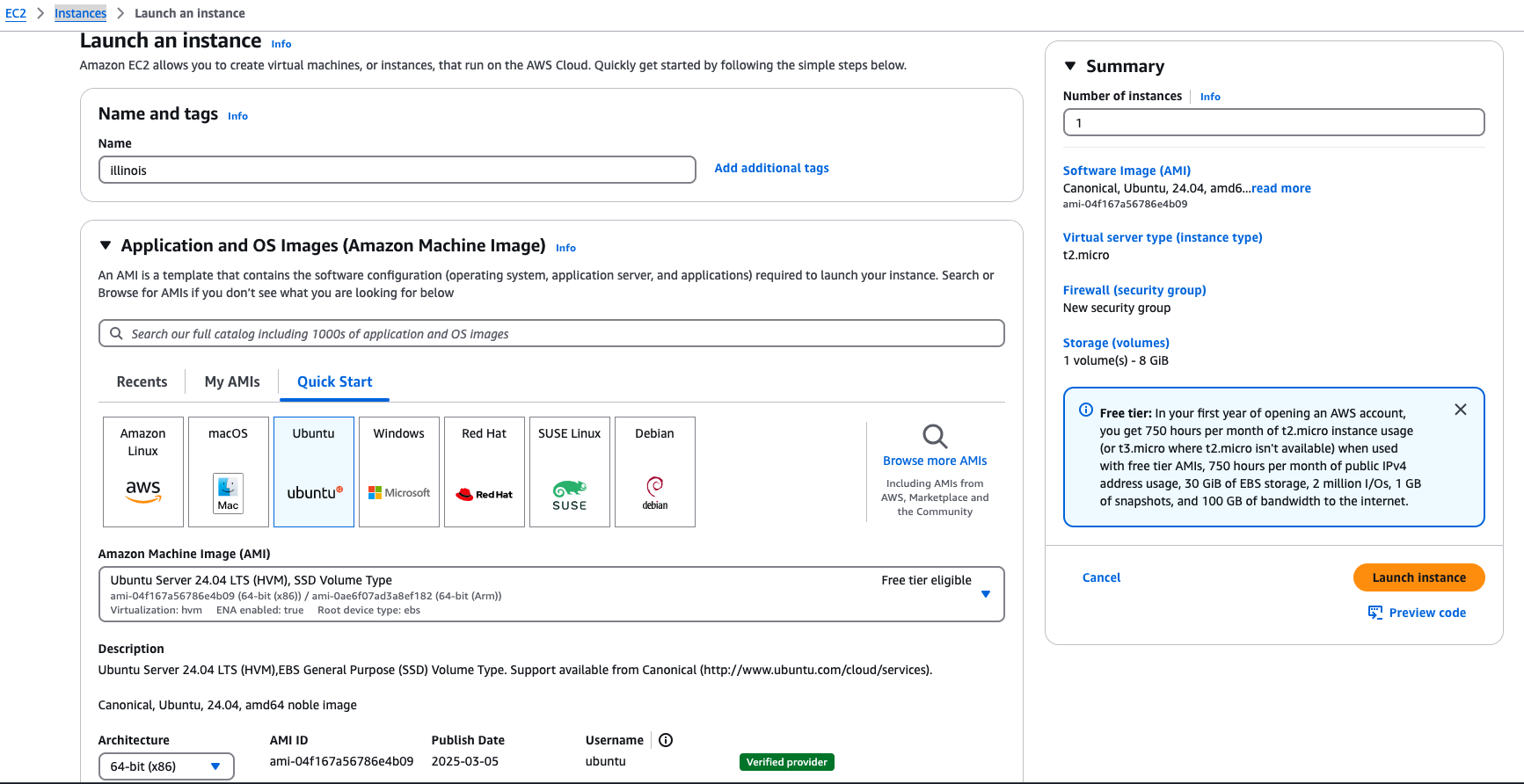Click the New security group text

pyautogui.click(x=1117, y=308)
